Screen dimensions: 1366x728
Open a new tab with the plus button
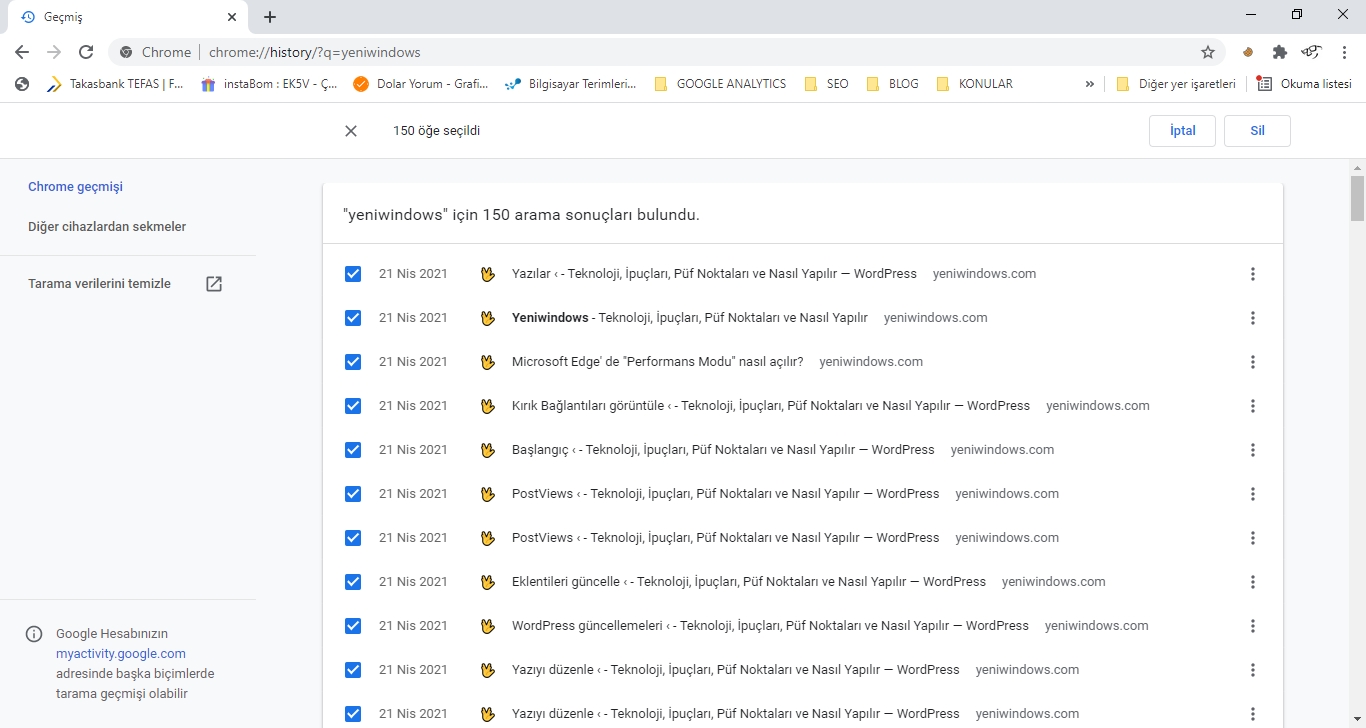[x=270, y=17]
